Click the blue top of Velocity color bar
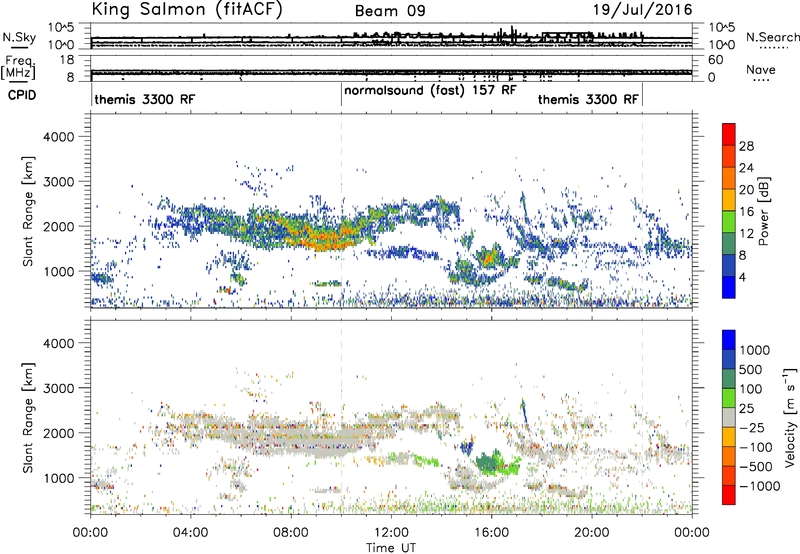Viewport: 800px width, 554px height. [x=729, y=340]
